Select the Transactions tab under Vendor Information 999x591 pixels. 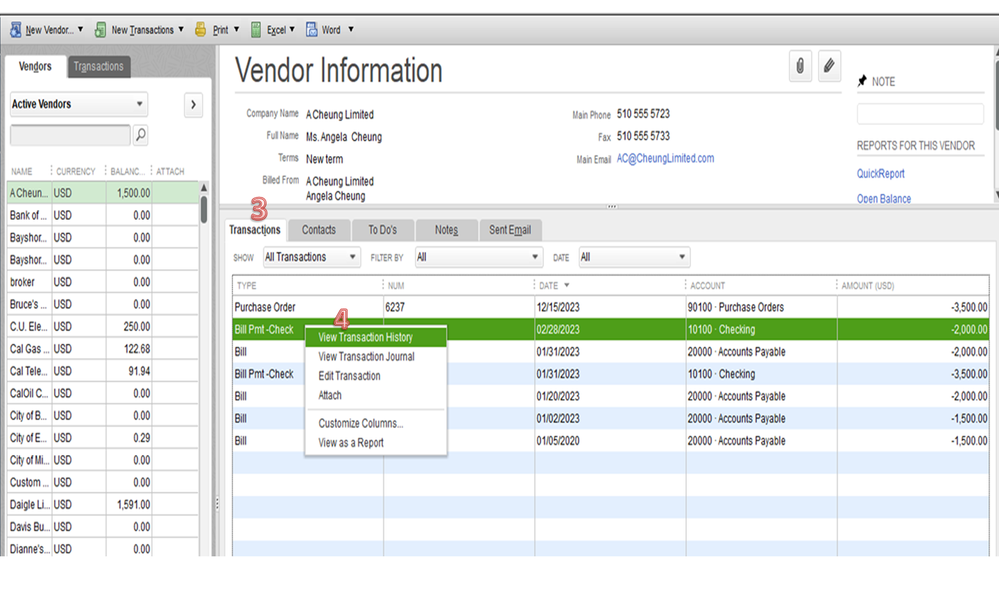point(255,230)
